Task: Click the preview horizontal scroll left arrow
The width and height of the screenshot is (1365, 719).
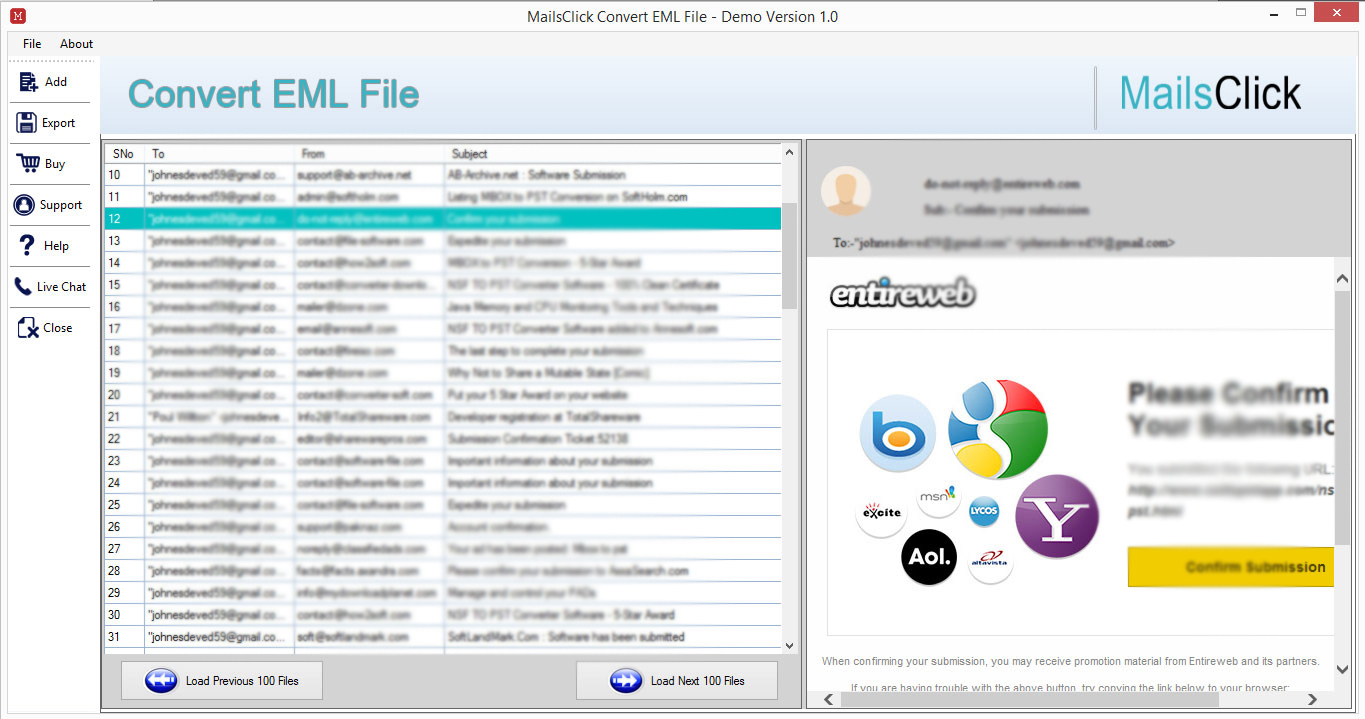Action: coord(829,699)
